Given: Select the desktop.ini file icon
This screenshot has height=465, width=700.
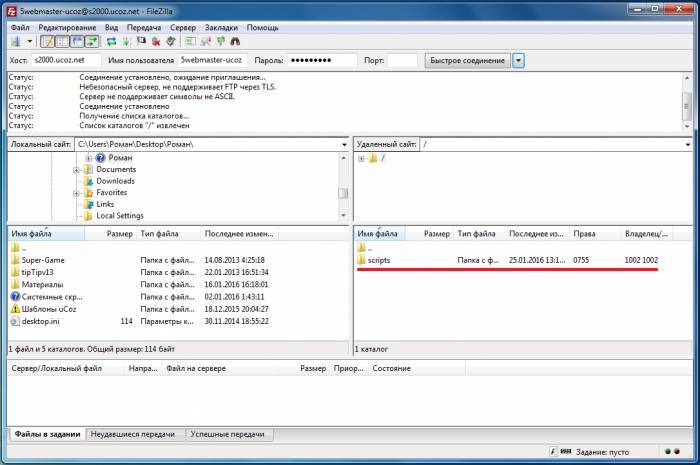Looking at the screenshot, I should point(16,321).
